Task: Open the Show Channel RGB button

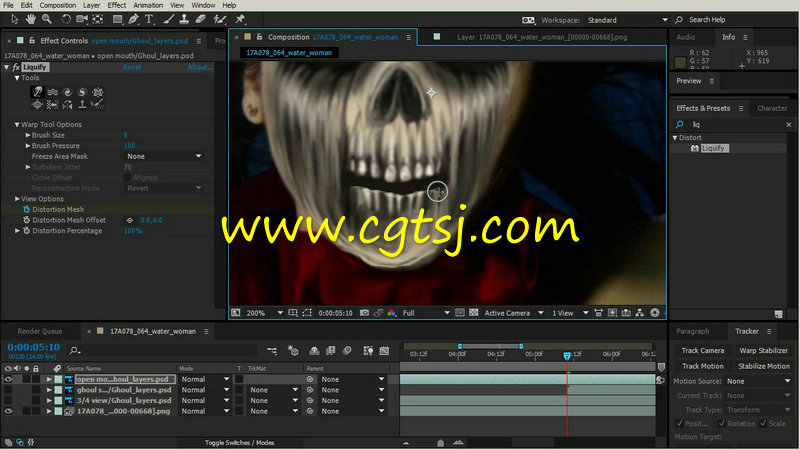Action: 392,313
